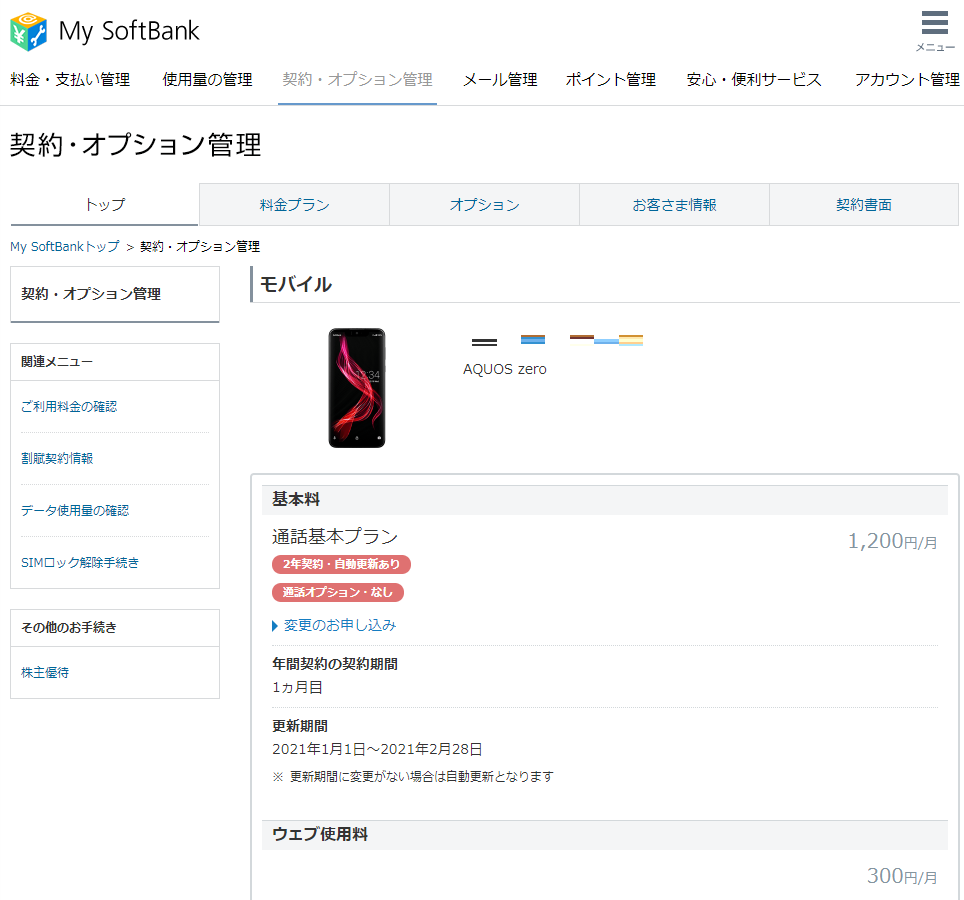
Task: Click the 更新期間 label
Action: (300, 726)
